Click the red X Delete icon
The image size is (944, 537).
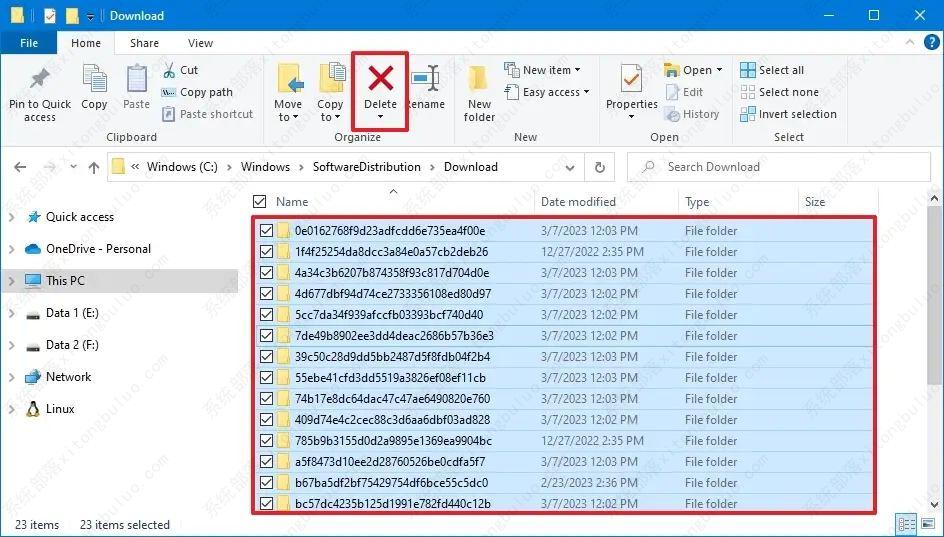[x=380, y=78]
